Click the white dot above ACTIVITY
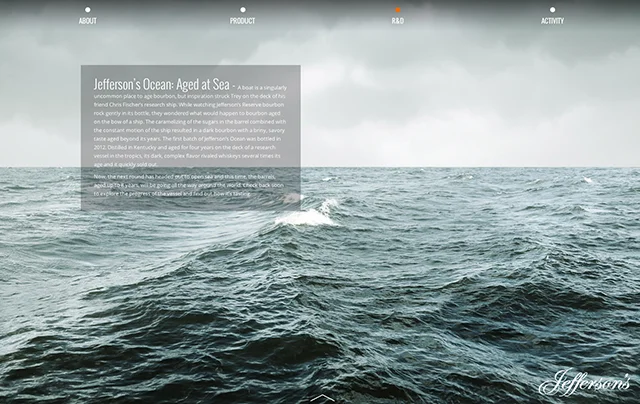 pyautogui.click(x=552, y=9)
